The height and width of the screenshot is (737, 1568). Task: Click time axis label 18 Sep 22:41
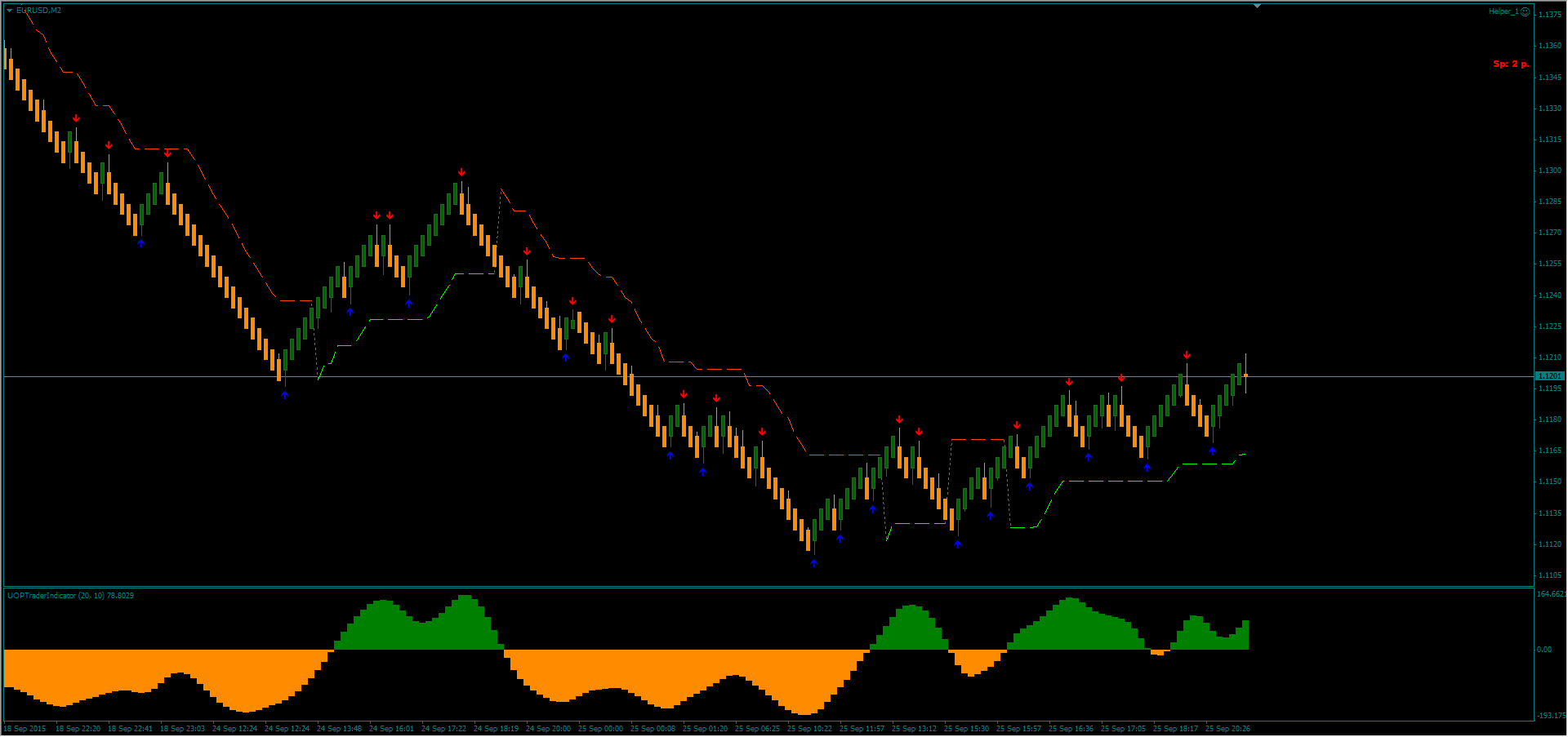[x=130, y=729]
